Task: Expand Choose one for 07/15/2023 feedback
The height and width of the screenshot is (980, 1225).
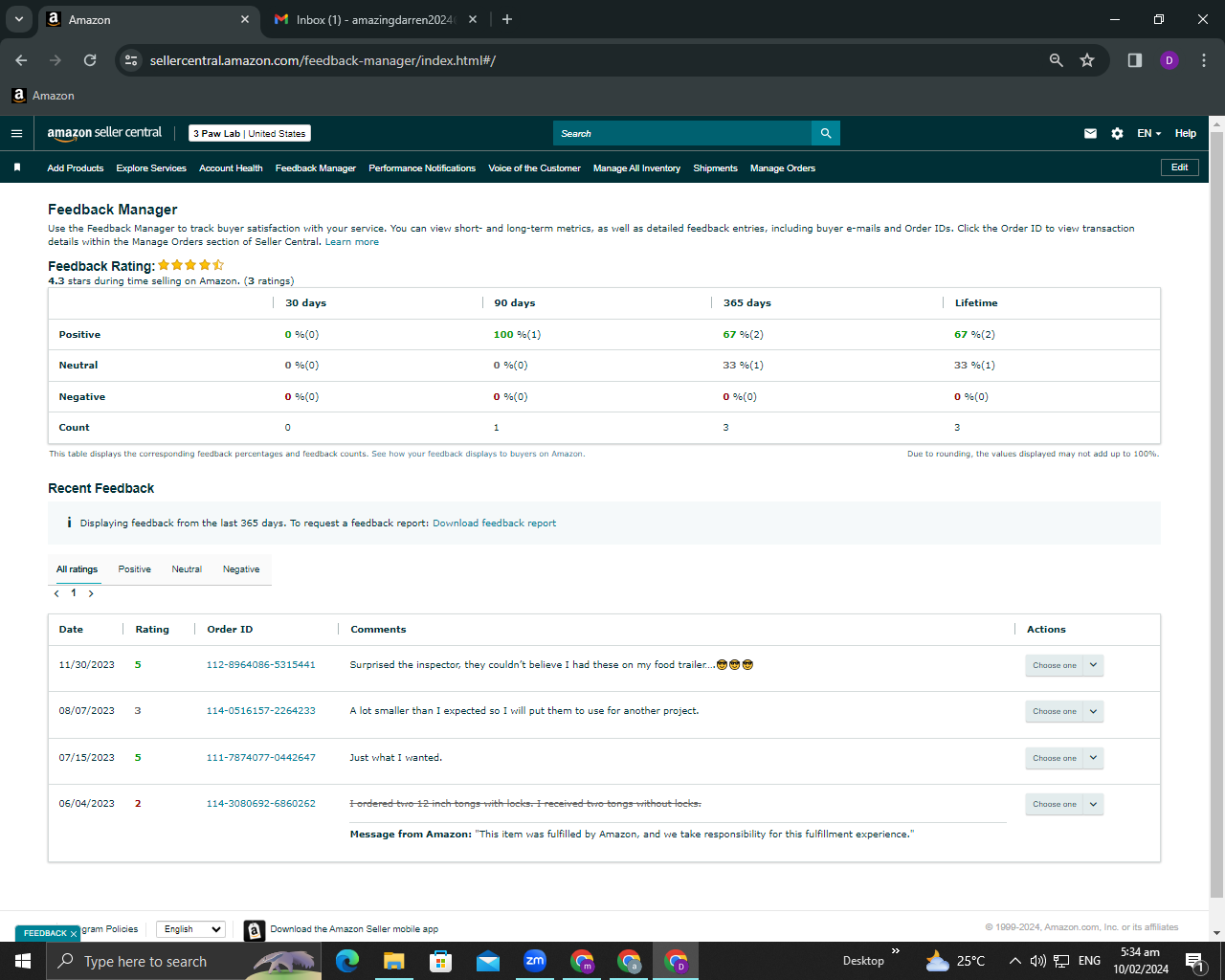Action: pyautogui.click(x=1064, y=758)
